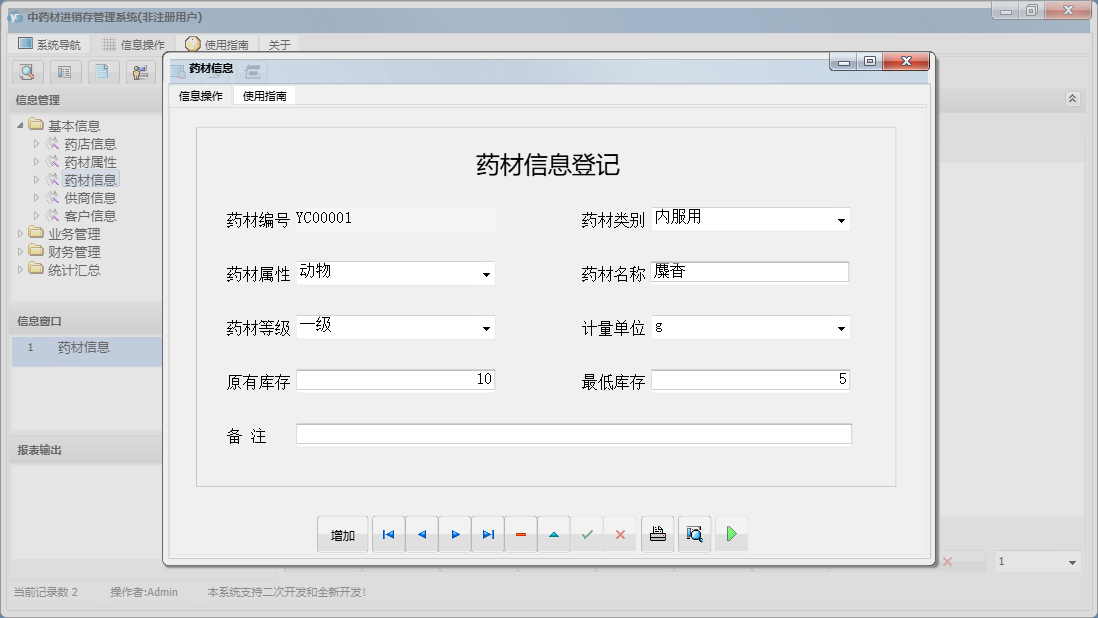Click the 增加 button
1098x618 pixels.
[343, 534]
